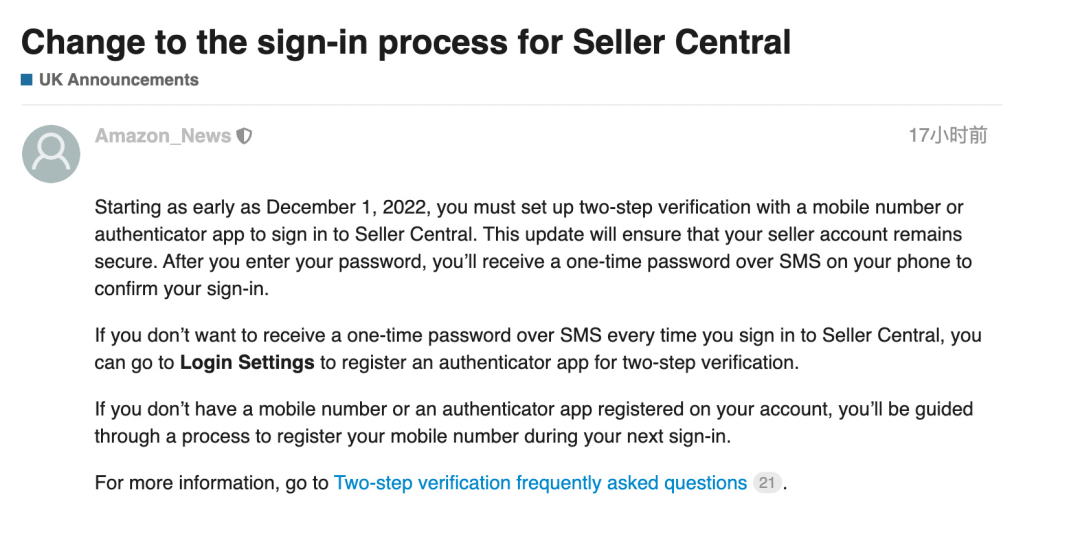This screenshot has height=554, width=1080.
Task: Click the moderator shield icon beside Amazon_News
Action: click(244, 136)
